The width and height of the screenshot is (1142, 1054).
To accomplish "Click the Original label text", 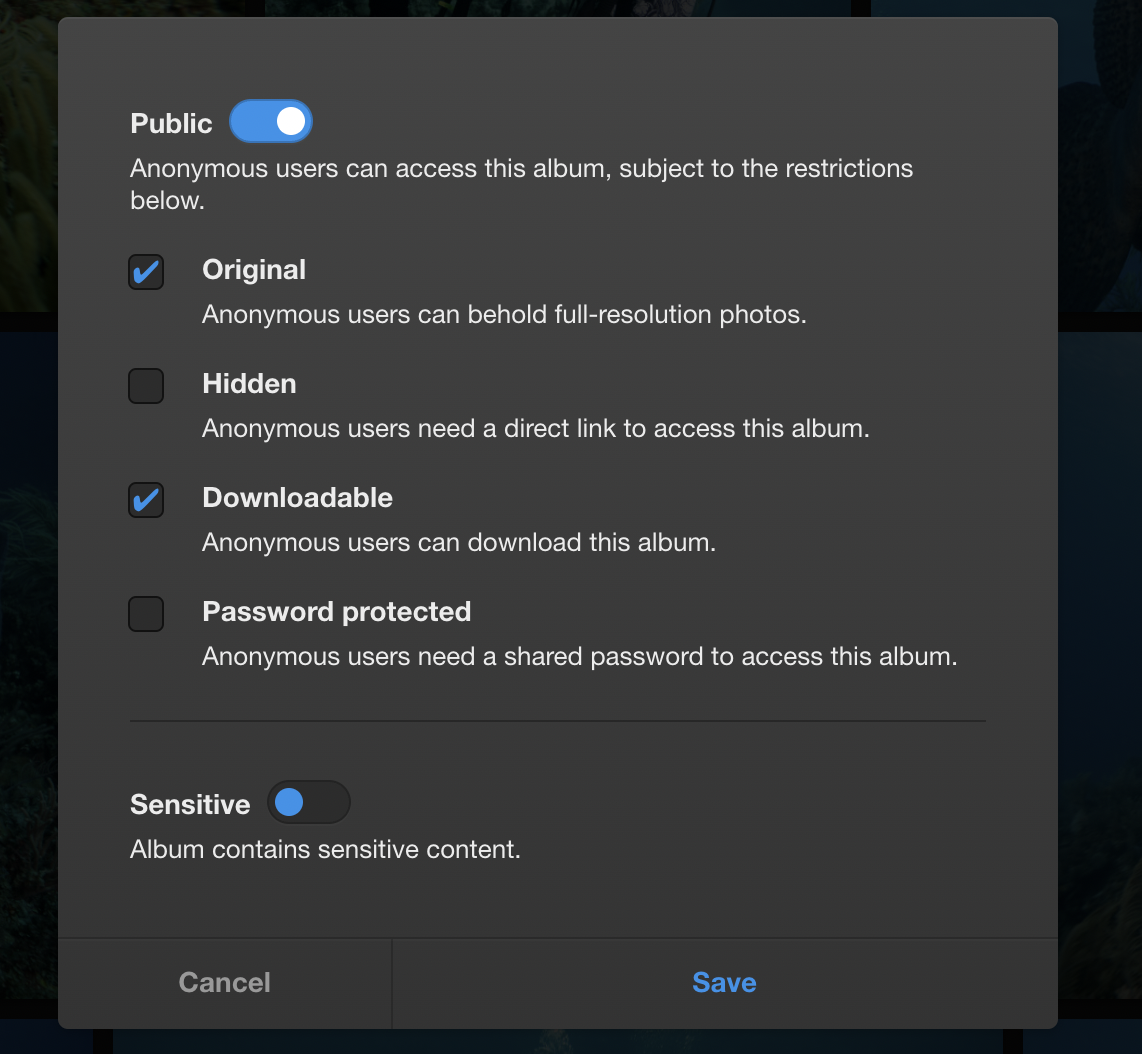I will 253,269.
